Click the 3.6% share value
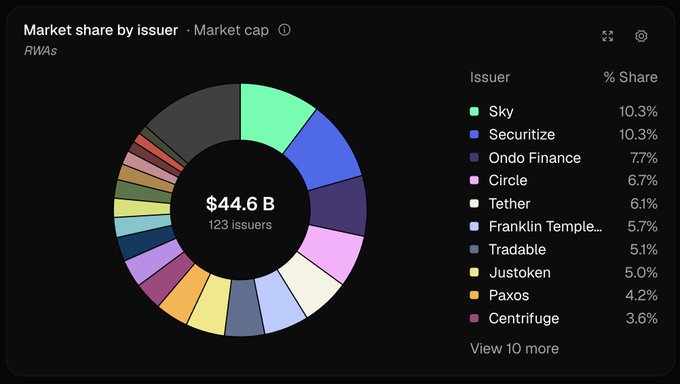The width and height of the screenshot is (680, 384). pyautogui.click(x=642, y=318)
